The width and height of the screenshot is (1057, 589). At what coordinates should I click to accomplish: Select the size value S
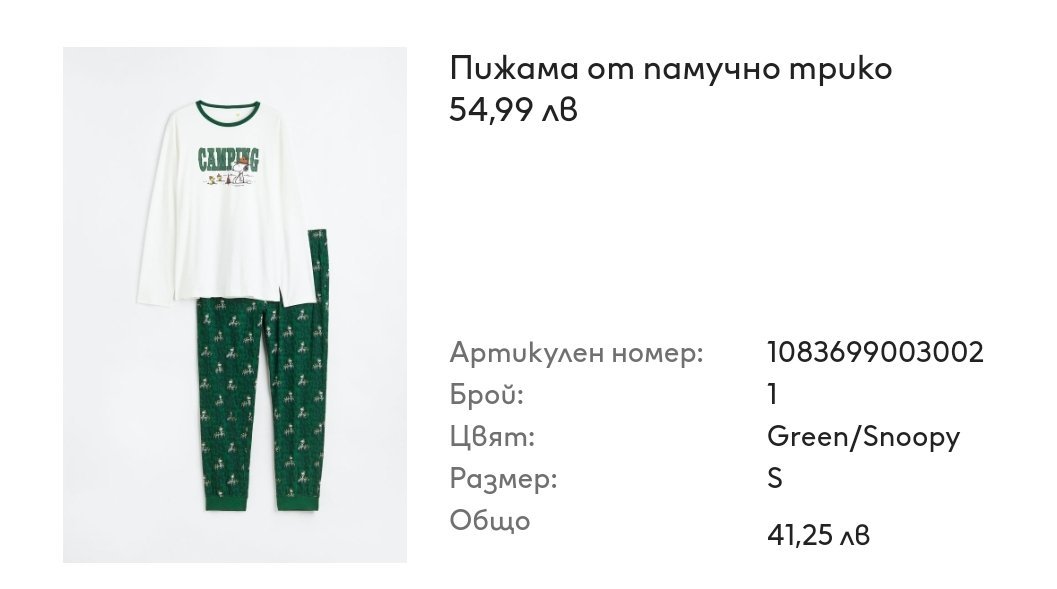(x=775, y=478)
